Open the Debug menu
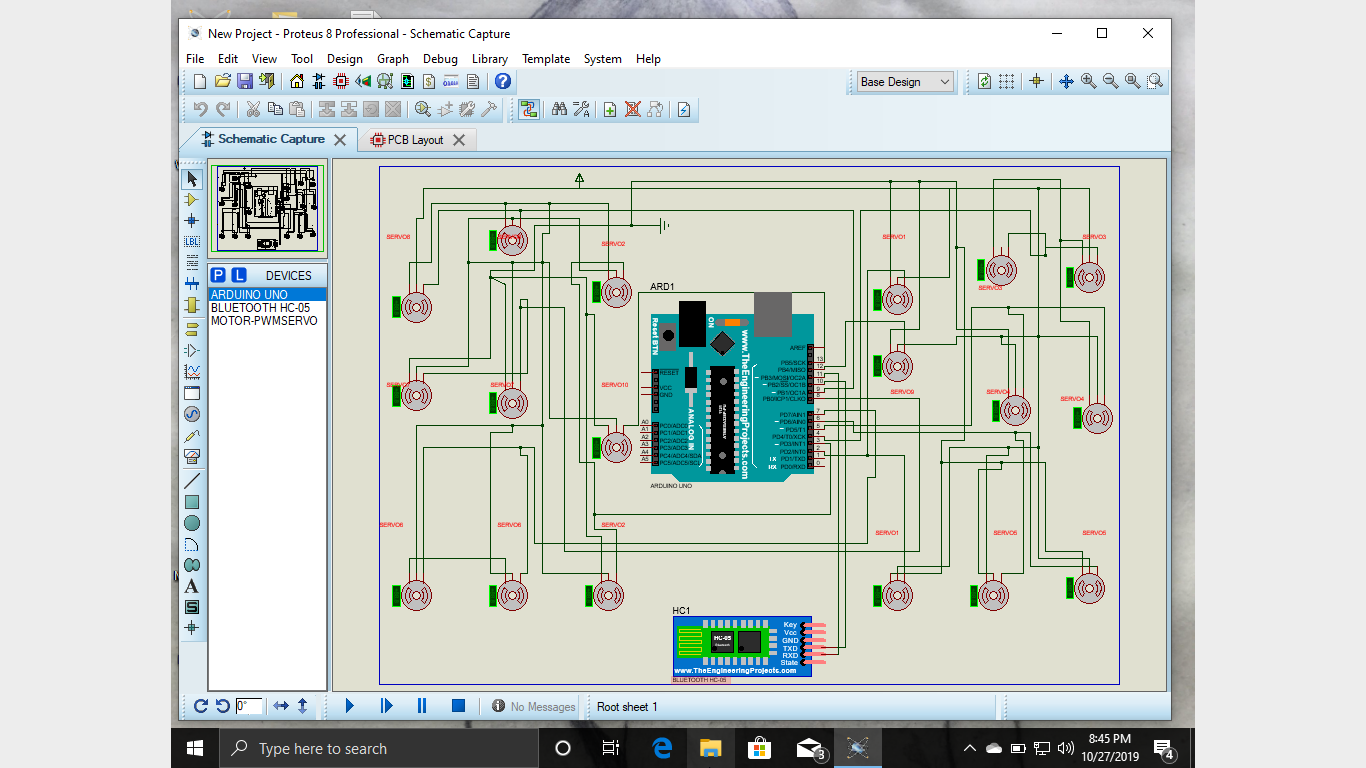Screen dimensions: 1366x768 click(x=440, y=59)
